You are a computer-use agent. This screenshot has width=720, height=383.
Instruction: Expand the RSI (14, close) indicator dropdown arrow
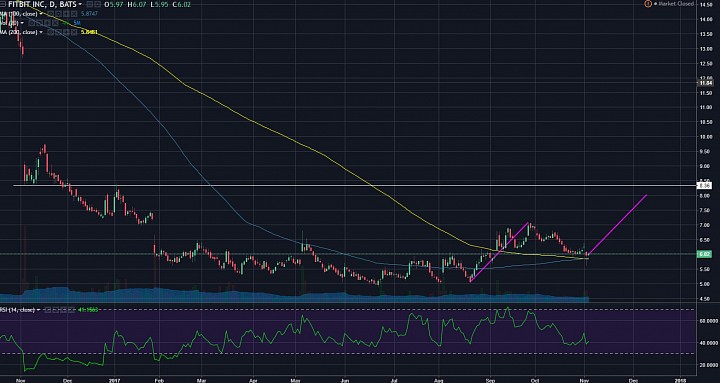coord(39,310)
